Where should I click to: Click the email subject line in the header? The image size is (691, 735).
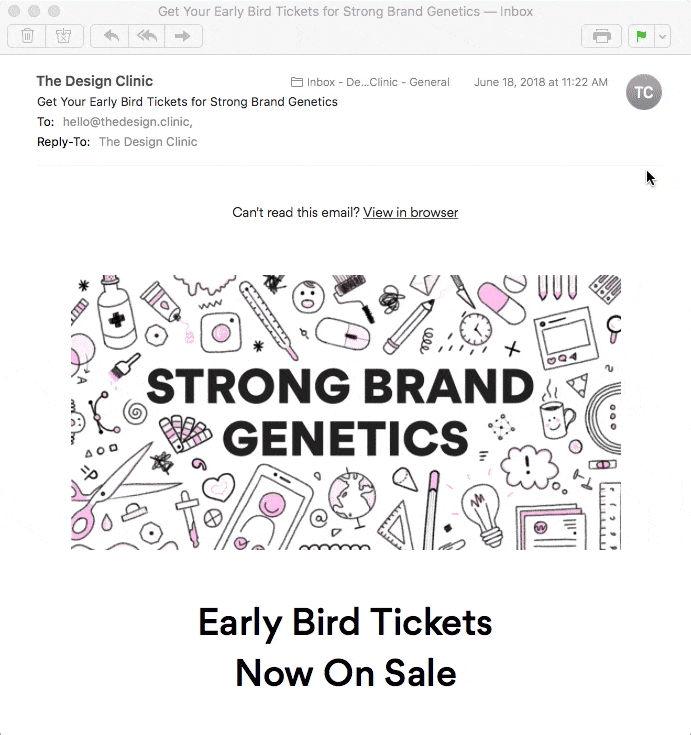point(187,102)
